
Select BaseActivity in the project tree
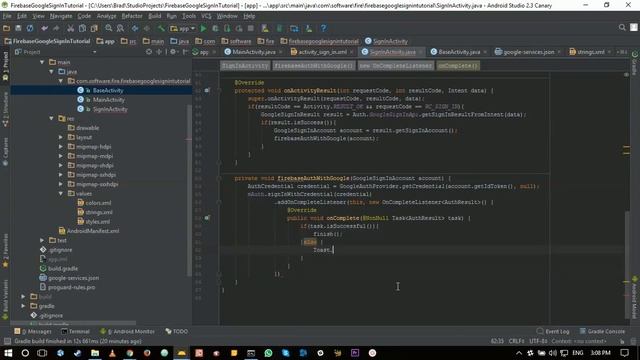click(108, 90)
